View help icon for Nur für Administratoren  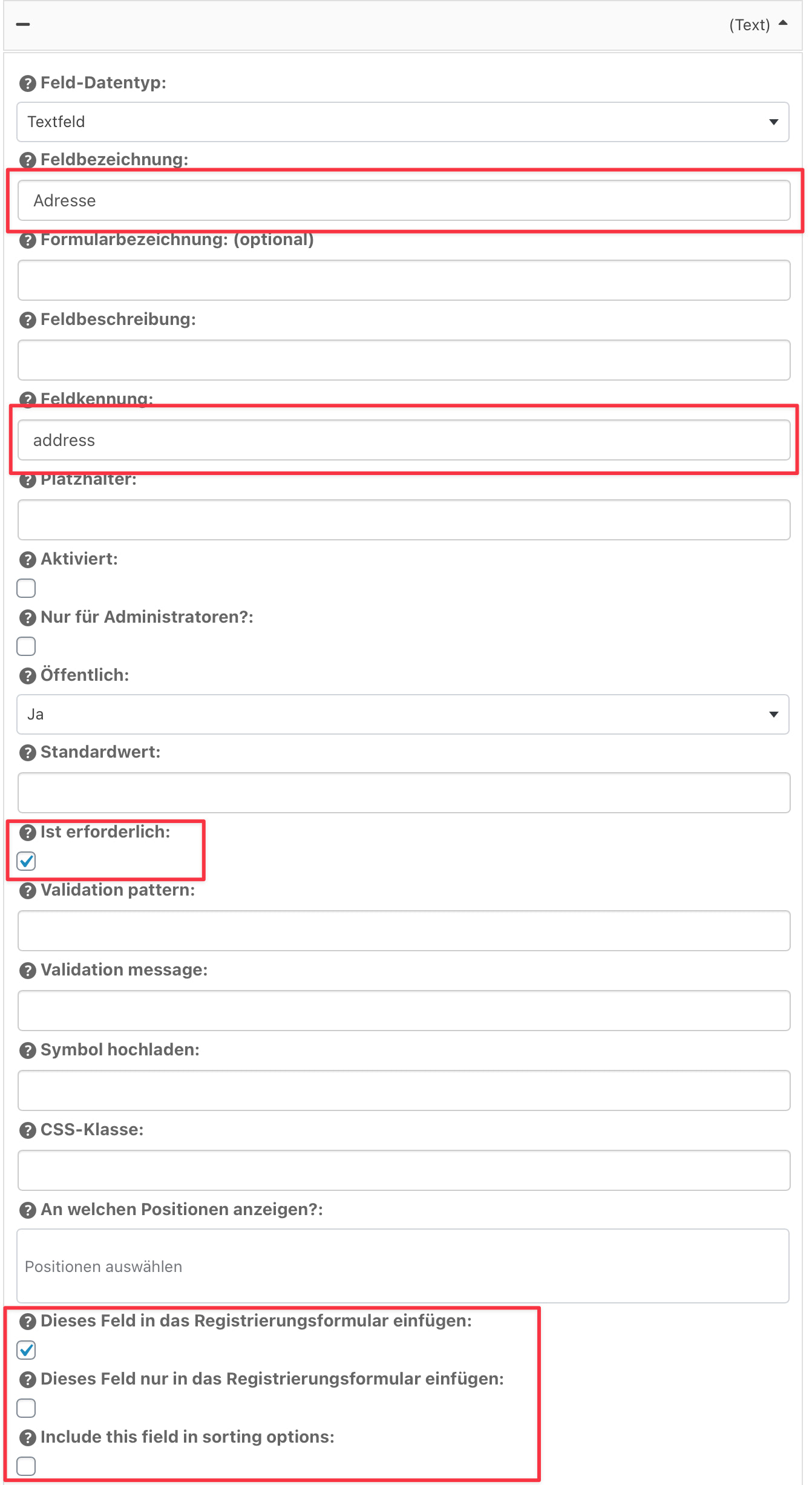coord(28,618)
